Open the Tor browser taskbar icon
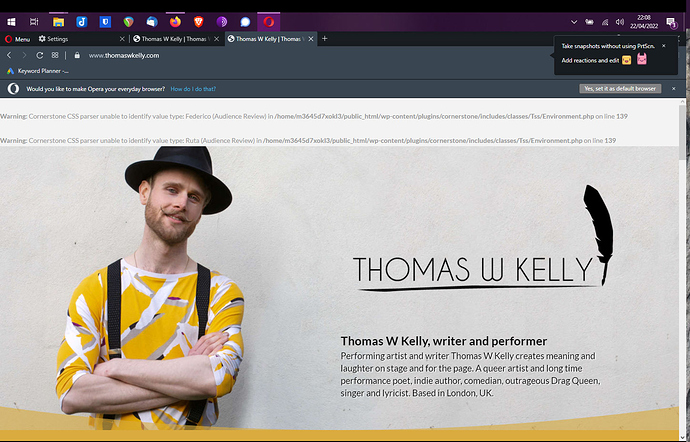Viewport: 690px width, 442px height. click(222, 22)
